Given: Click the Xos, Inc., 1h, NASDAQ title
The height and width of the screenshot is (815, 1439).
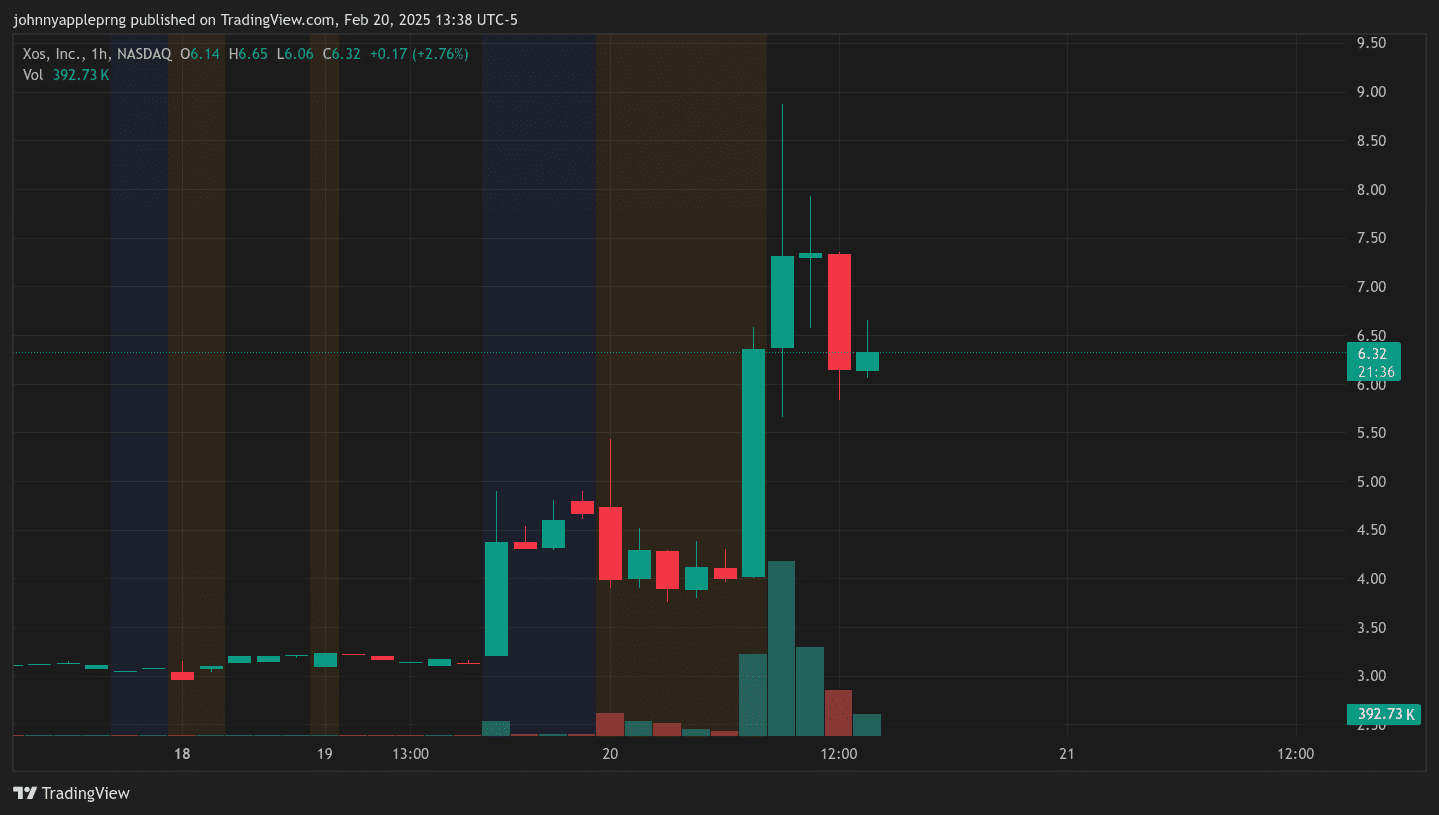Looking at the screenshot, I should coord(97,54).
